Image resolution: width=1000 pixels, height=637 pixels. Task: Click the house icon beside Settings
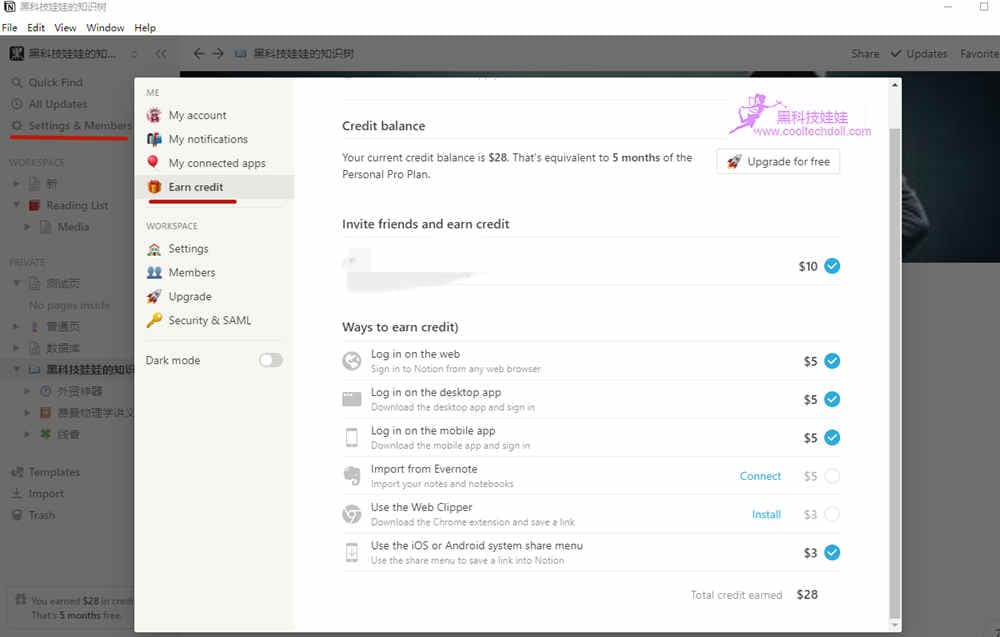[154, 249]
